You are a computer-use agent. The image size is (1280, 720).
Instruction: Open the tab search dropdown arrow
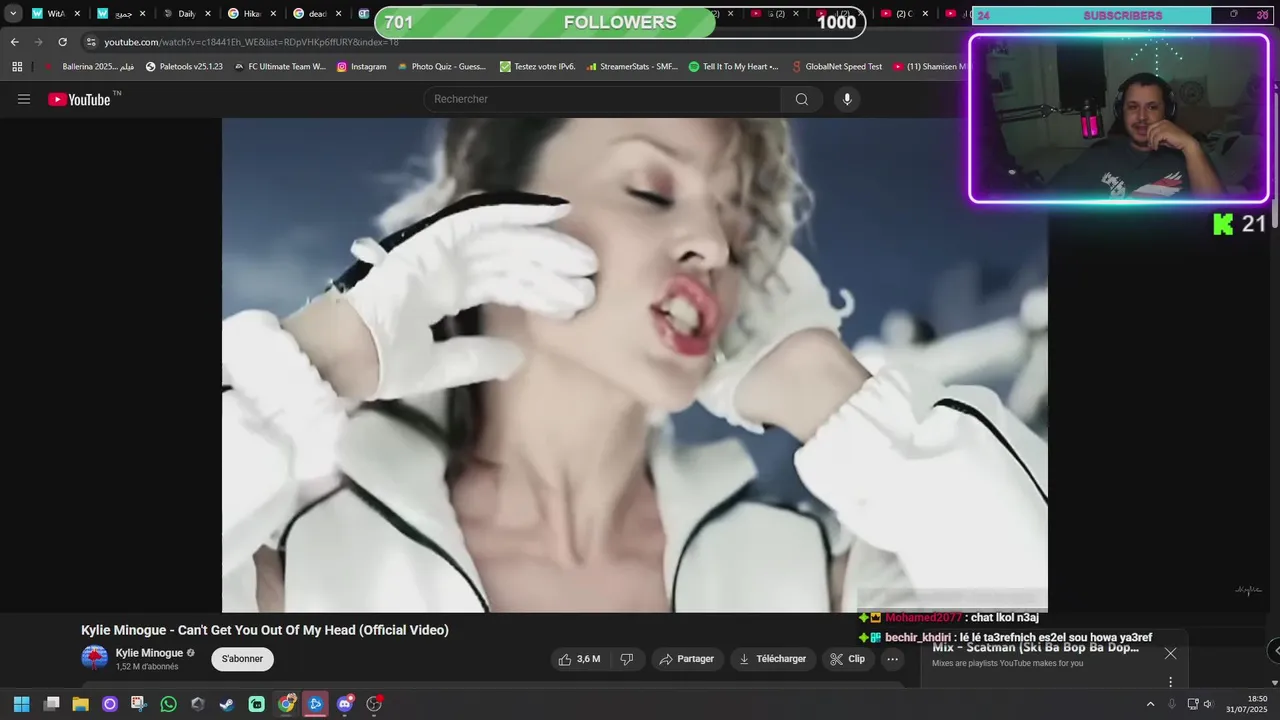(x=13, y=14)
